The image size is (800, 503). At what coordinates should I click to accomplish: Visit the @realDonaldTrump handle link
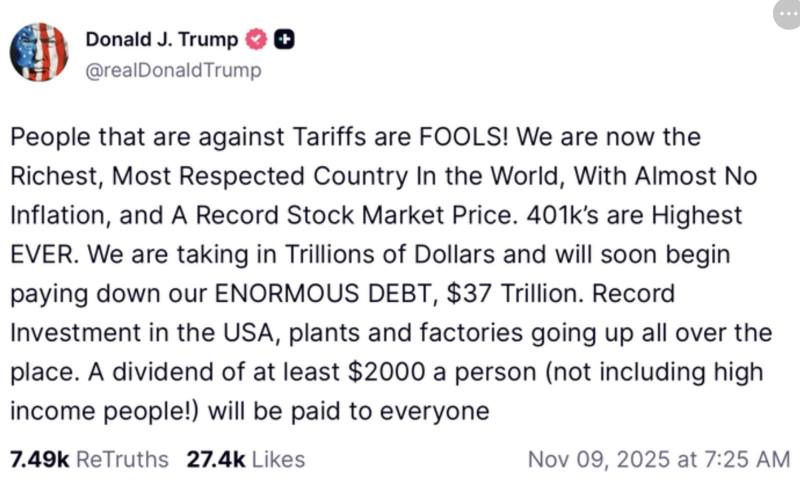coord(173,70)
